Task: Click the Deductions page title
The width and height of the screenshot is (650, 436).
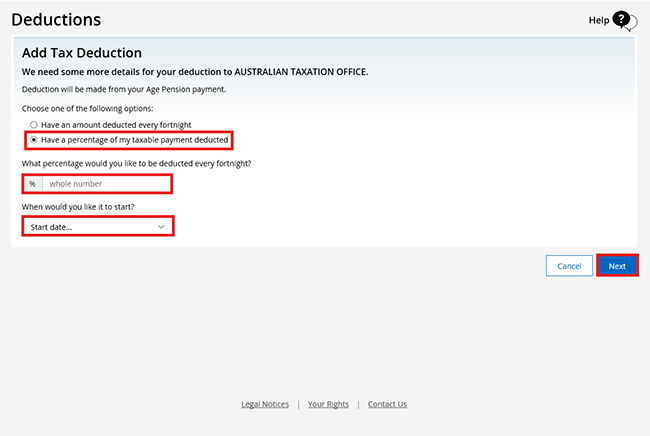Action: pyautogui.click(x=56, y=20)
